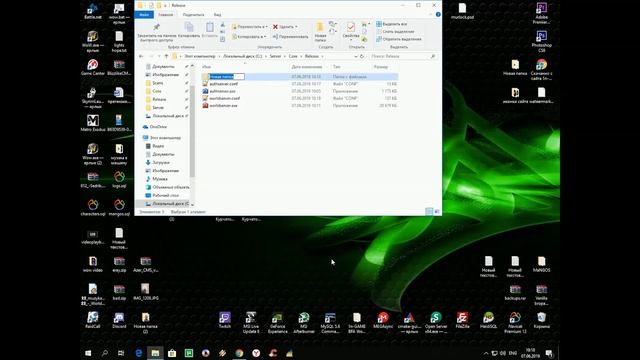Switch to the View (Вид) ribbon tab
Image resolution: width=640 pixels, height=360 pixels.
[x=218, y=15]
